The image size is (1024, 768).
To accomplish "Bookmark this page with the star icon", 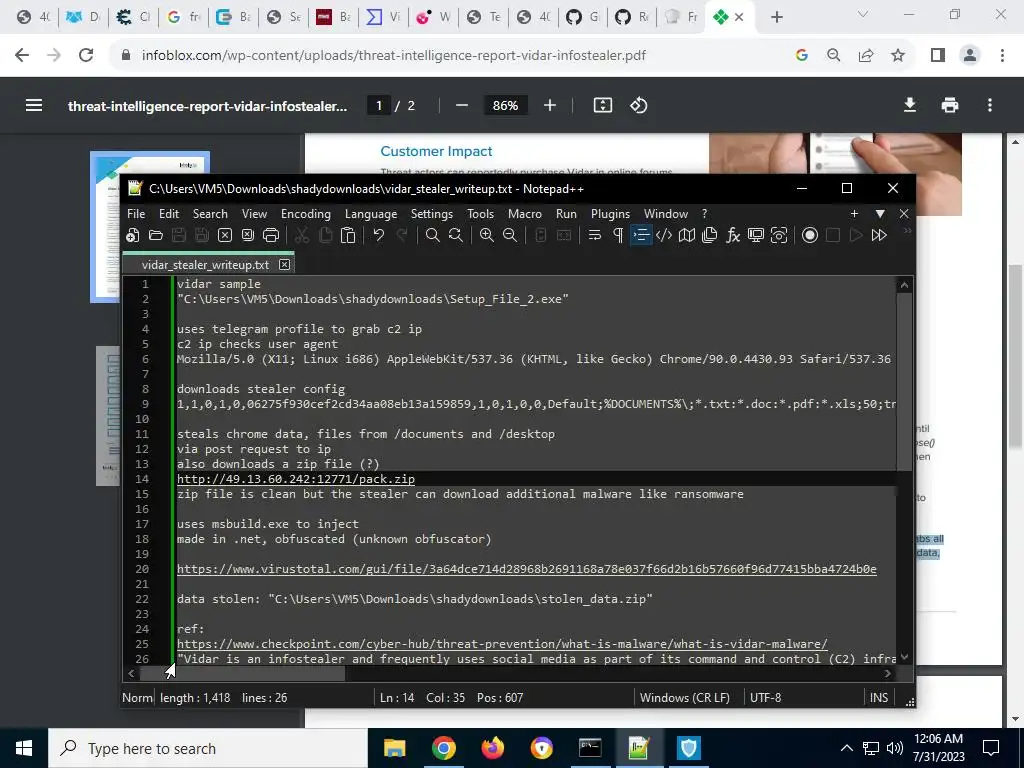I will point(898,56).
